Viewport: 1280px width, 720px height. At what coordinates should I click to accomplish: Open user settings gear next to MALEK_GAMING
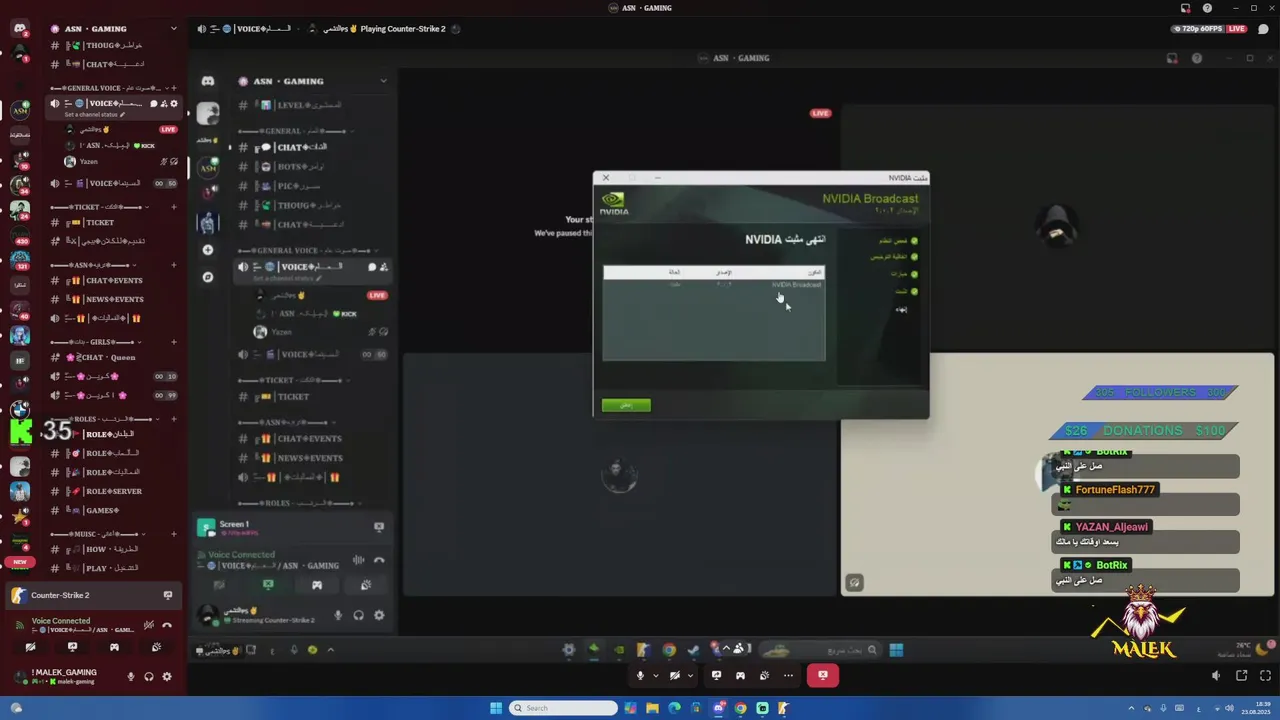click(167, 676)
